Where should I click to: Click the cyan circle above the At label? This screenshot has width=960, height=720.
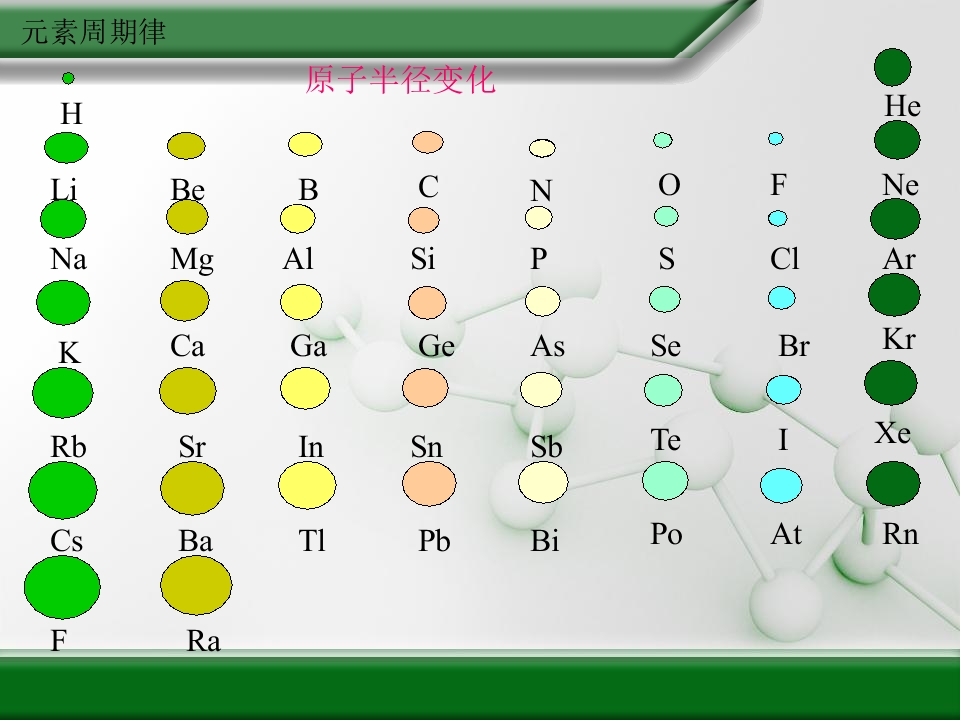[x=781, y=485]
